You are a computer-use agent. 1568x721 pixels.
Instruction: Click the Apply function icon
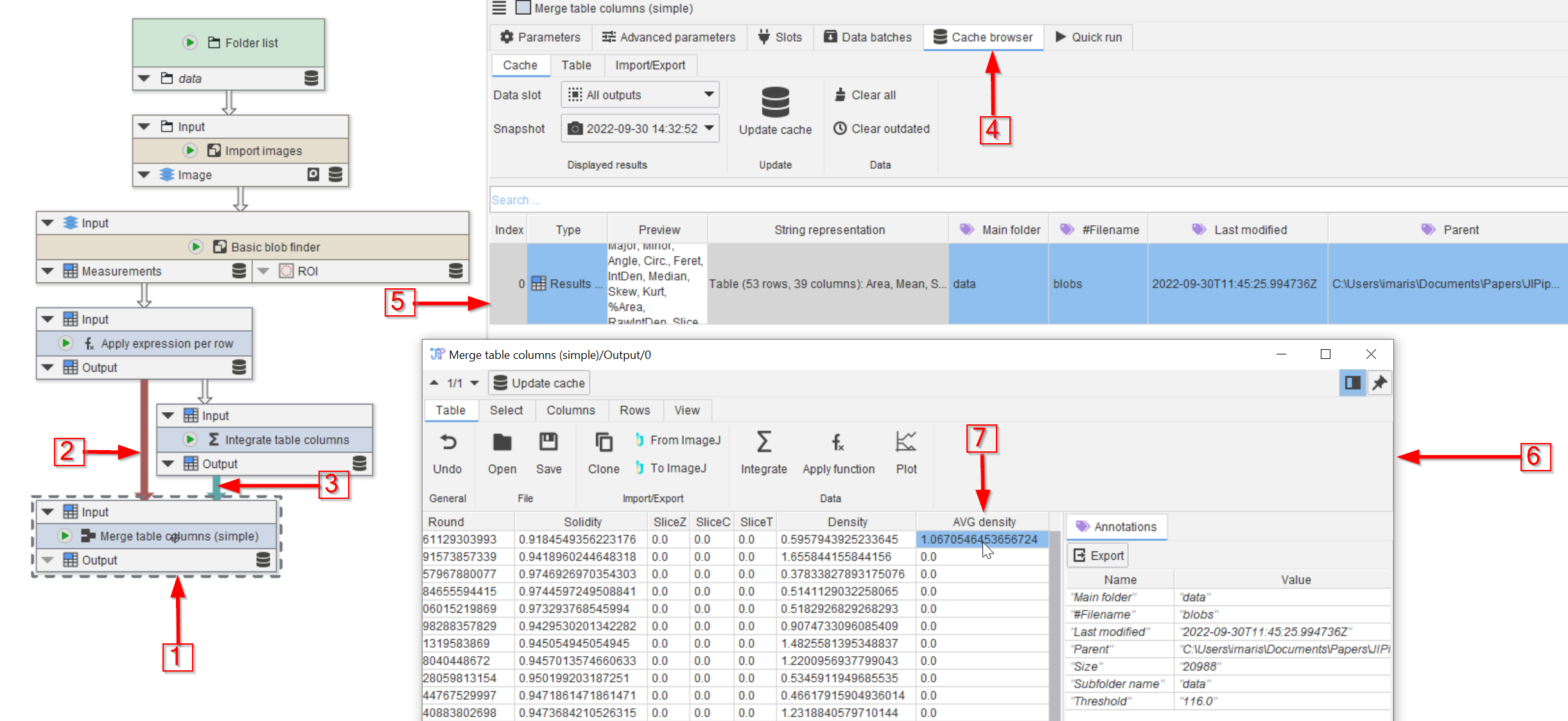tap(837, 442)
